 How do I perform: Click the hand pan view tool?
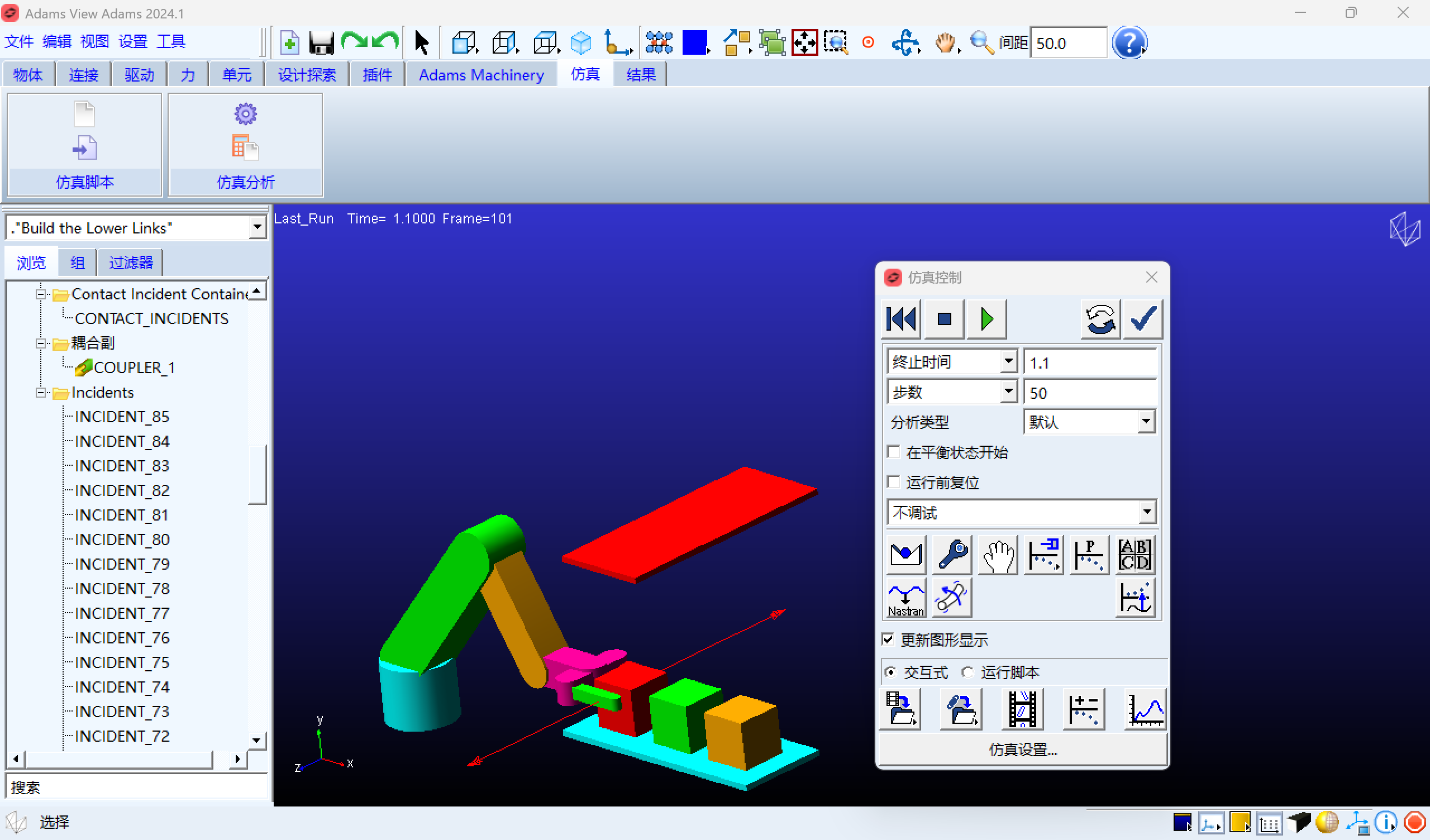coord(946,42)
